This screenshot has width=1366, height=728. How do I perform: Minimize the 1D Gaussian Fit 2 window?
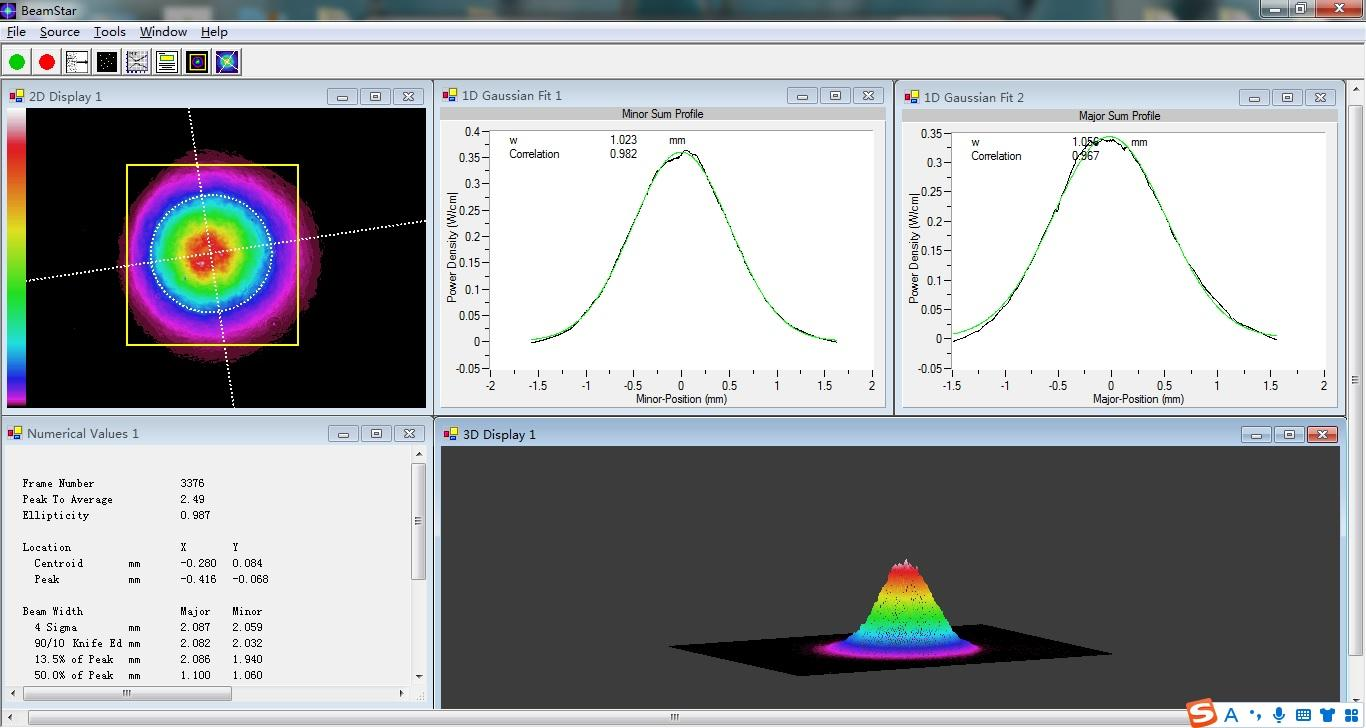tap(1254, 98)
